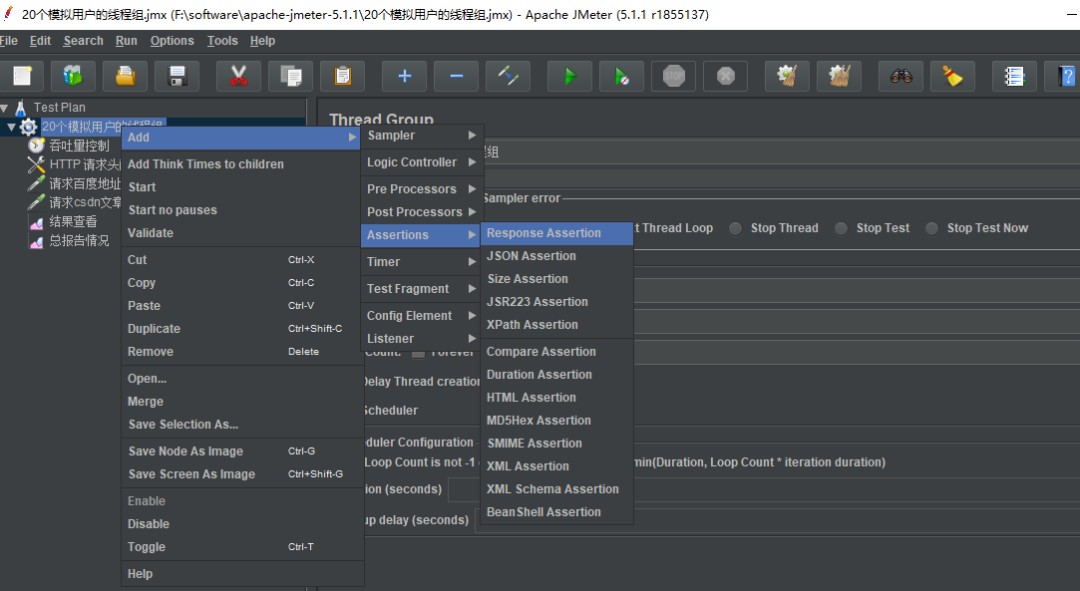1080x591 pixels.
Task: Choose Test Fragment submenu entry
Action: [x=422, y=289]
